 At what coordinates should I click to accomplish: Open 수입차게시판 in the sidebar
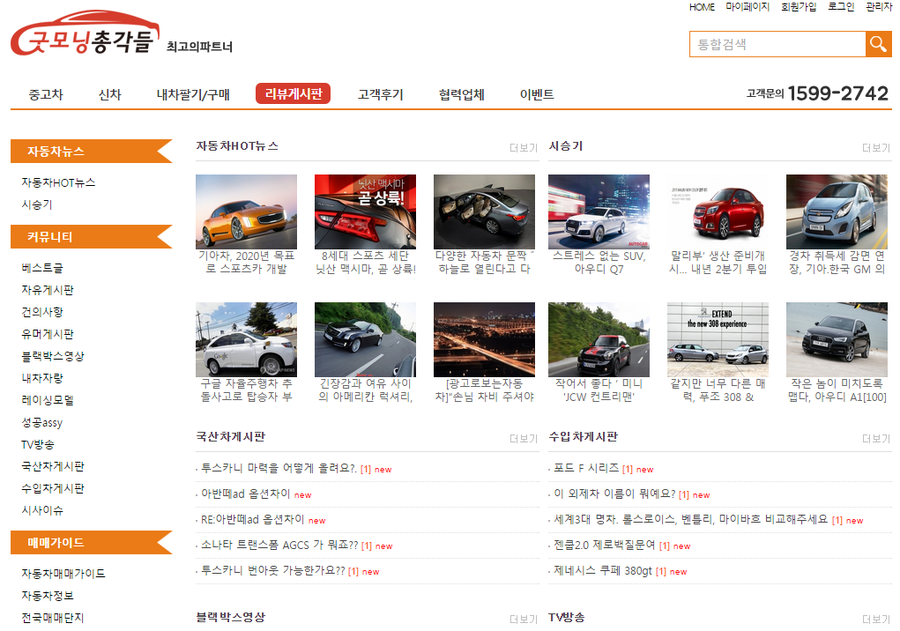[x=53, y=489]
